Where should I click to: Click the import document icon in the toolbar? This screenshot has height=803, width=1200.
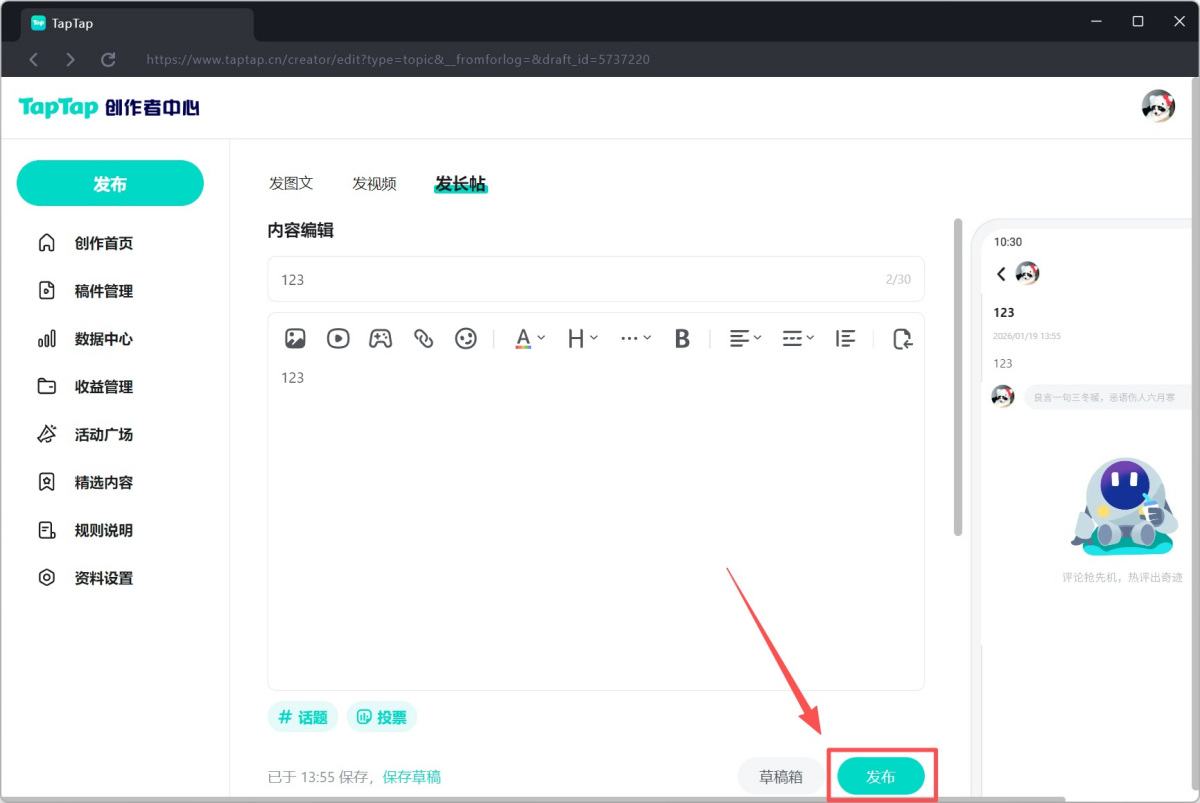click(x=902, y=339)
